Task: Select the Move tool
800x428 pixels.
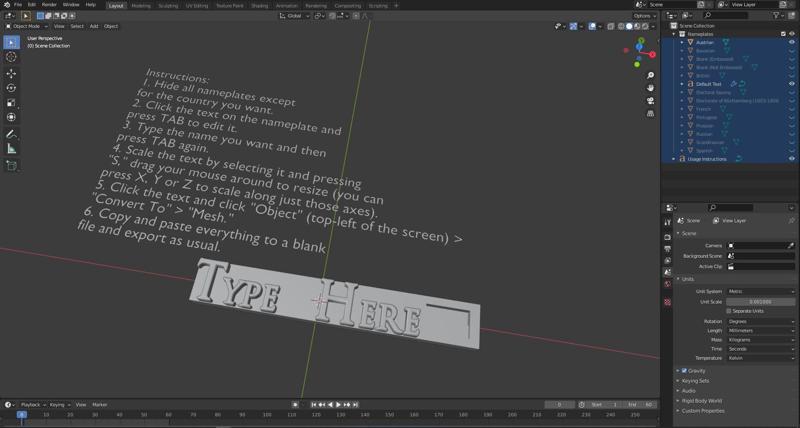Action: [11, 73]
